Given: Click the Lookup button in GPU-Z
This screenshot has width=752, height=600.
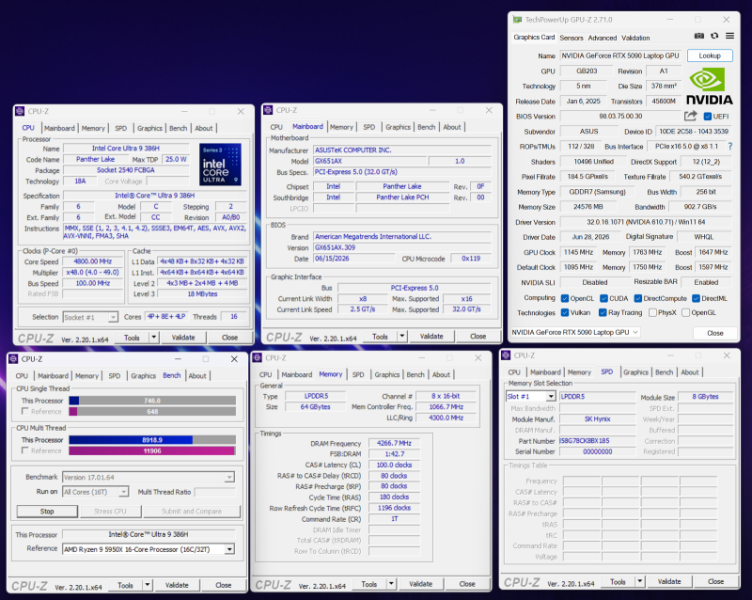Looking at the screenshot, I should click(710, 56).
